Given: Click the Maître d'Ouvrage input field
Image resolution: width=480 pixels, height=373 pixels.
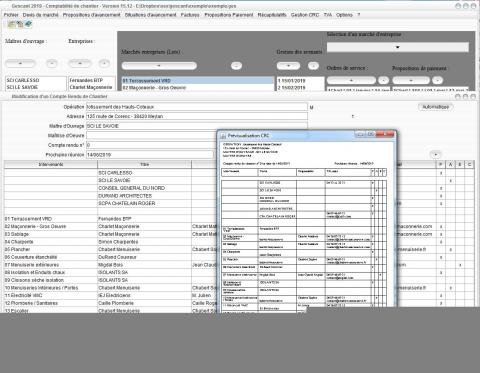Looking at the screenshot, I should click(x=197, y=126).
